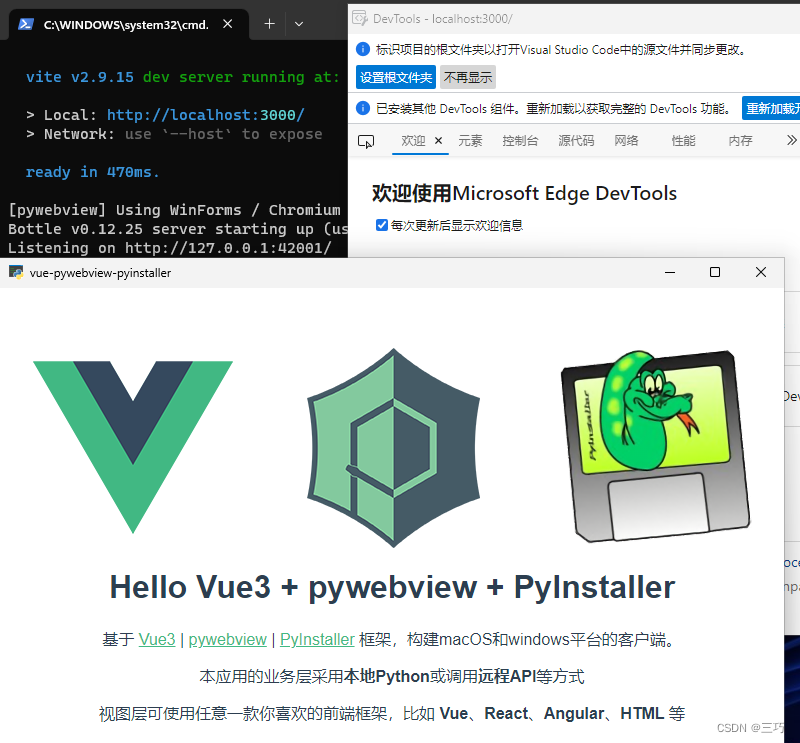Open the PyInstaller hyperlink
Viewport: 800px width, 743px height.
317,639
